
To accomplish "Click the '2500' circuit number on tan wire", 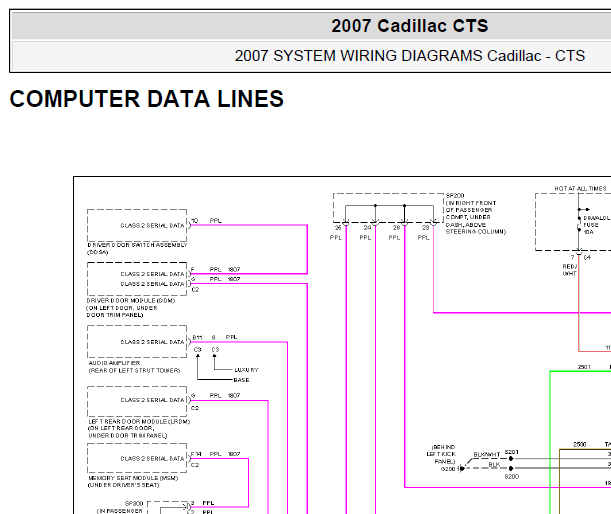I will pos(579,444).
